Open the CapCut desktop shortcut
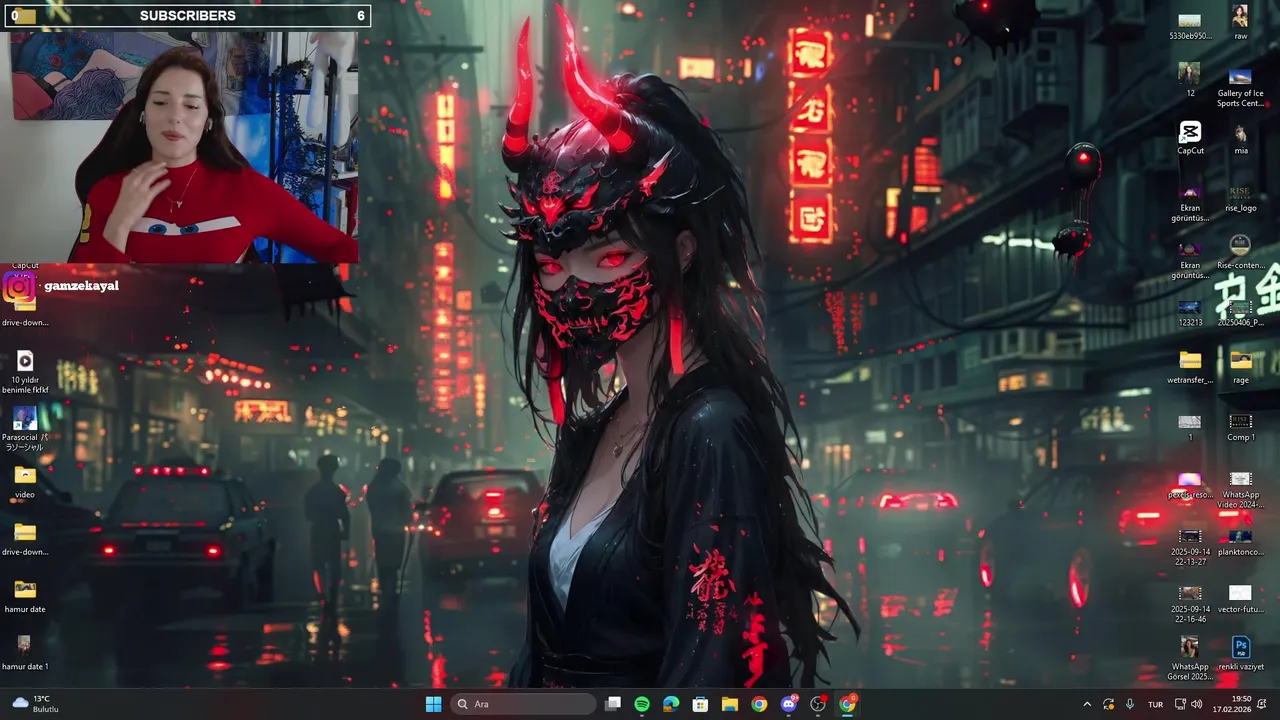 1190,138
